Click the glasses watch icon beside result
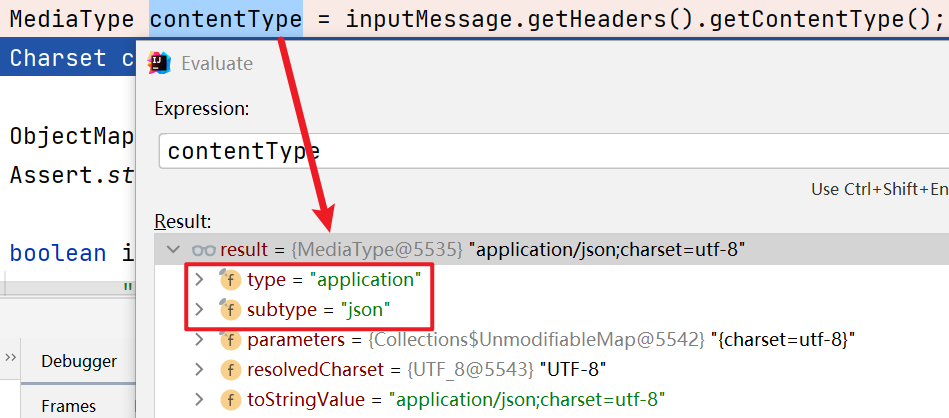The image size is (949, 418). coord(203,249)
